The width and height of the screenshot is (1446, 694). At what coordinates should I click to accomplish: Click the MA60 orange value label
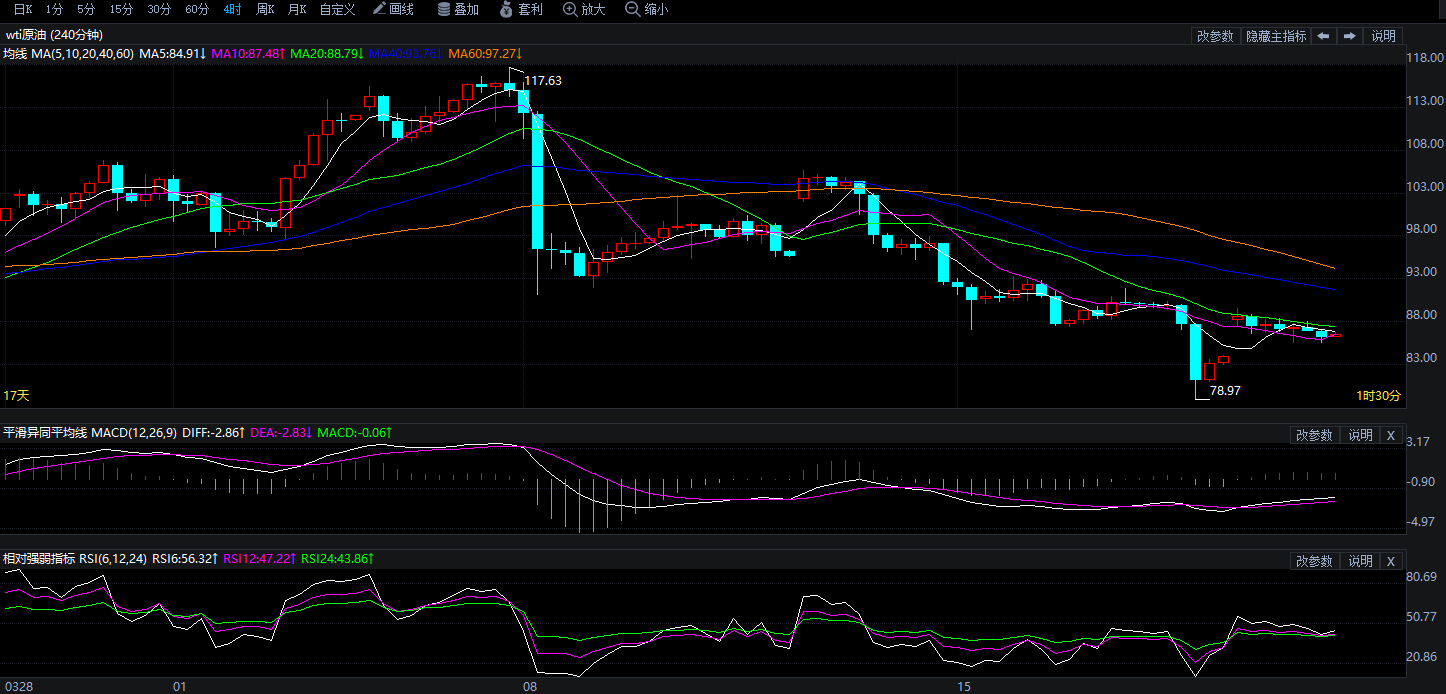pyautogui.click(x=486, y=53)
